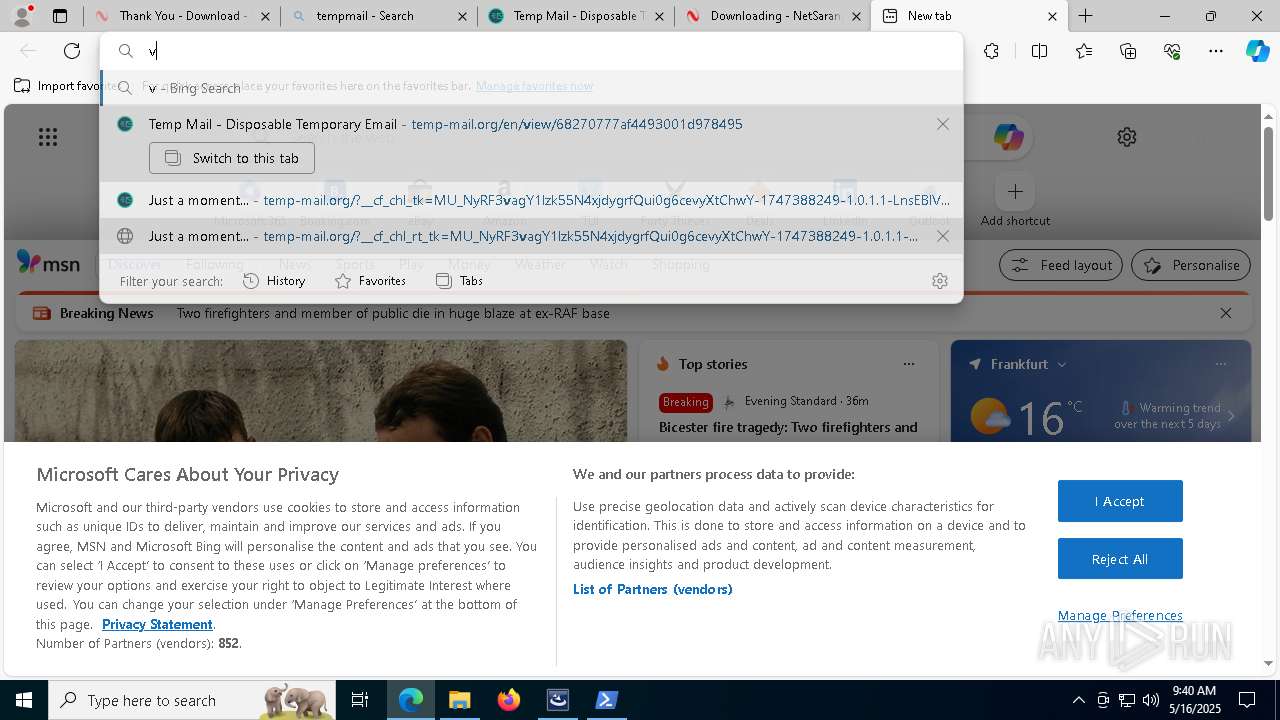Open Favorites star icon in toolbar
Viewport: 1280px width, 720px height.
coord(1084,51)
